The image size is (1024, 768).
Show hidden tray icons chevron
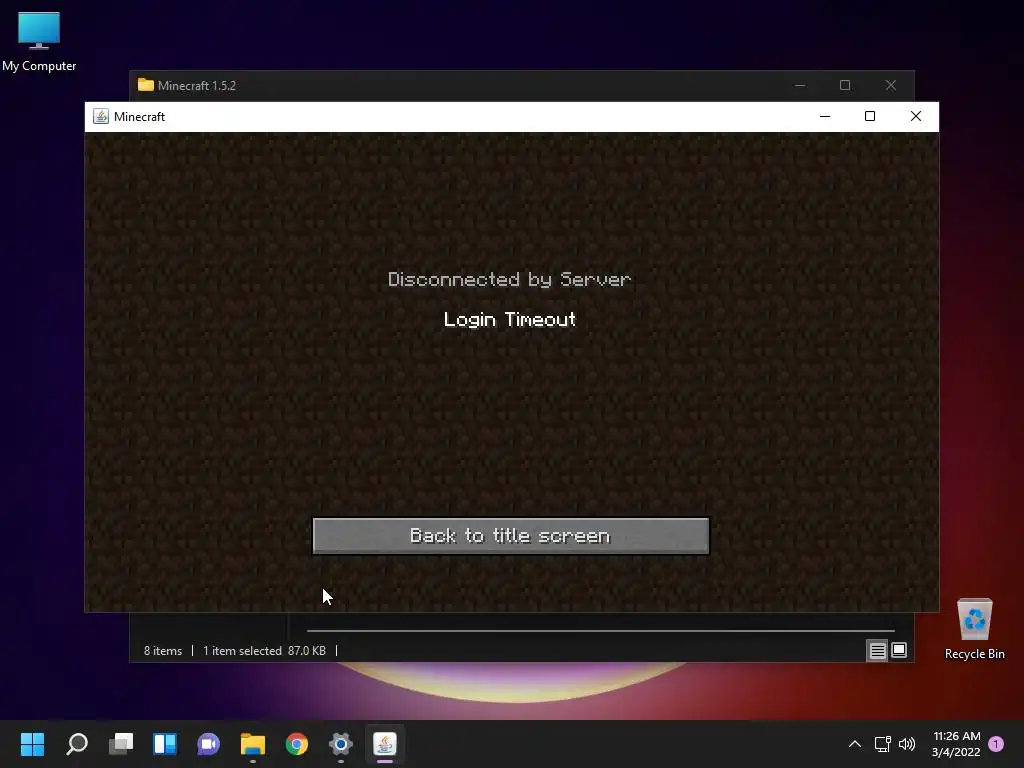point(854,744)
